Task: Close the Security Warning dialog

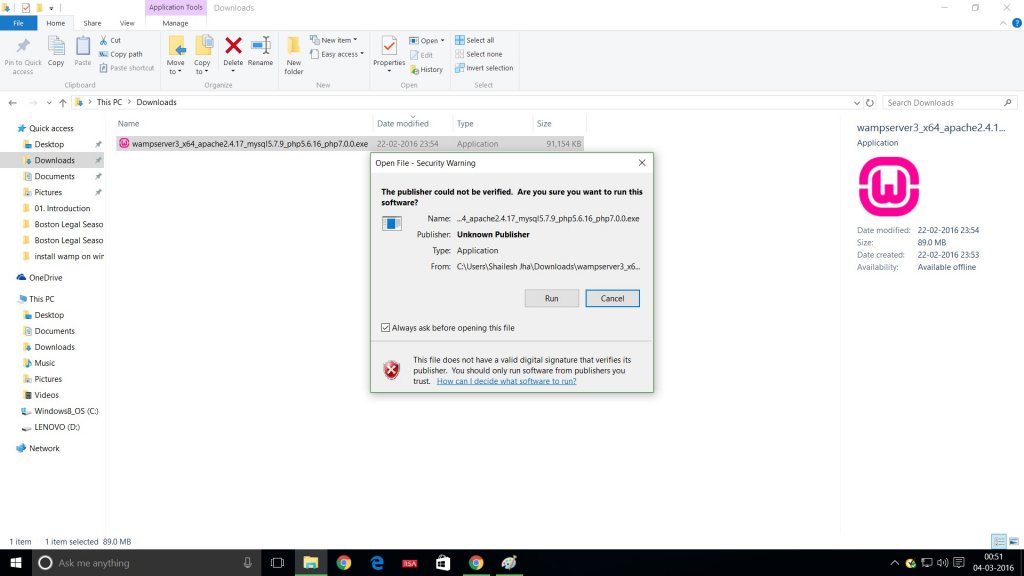Action: 642,163
